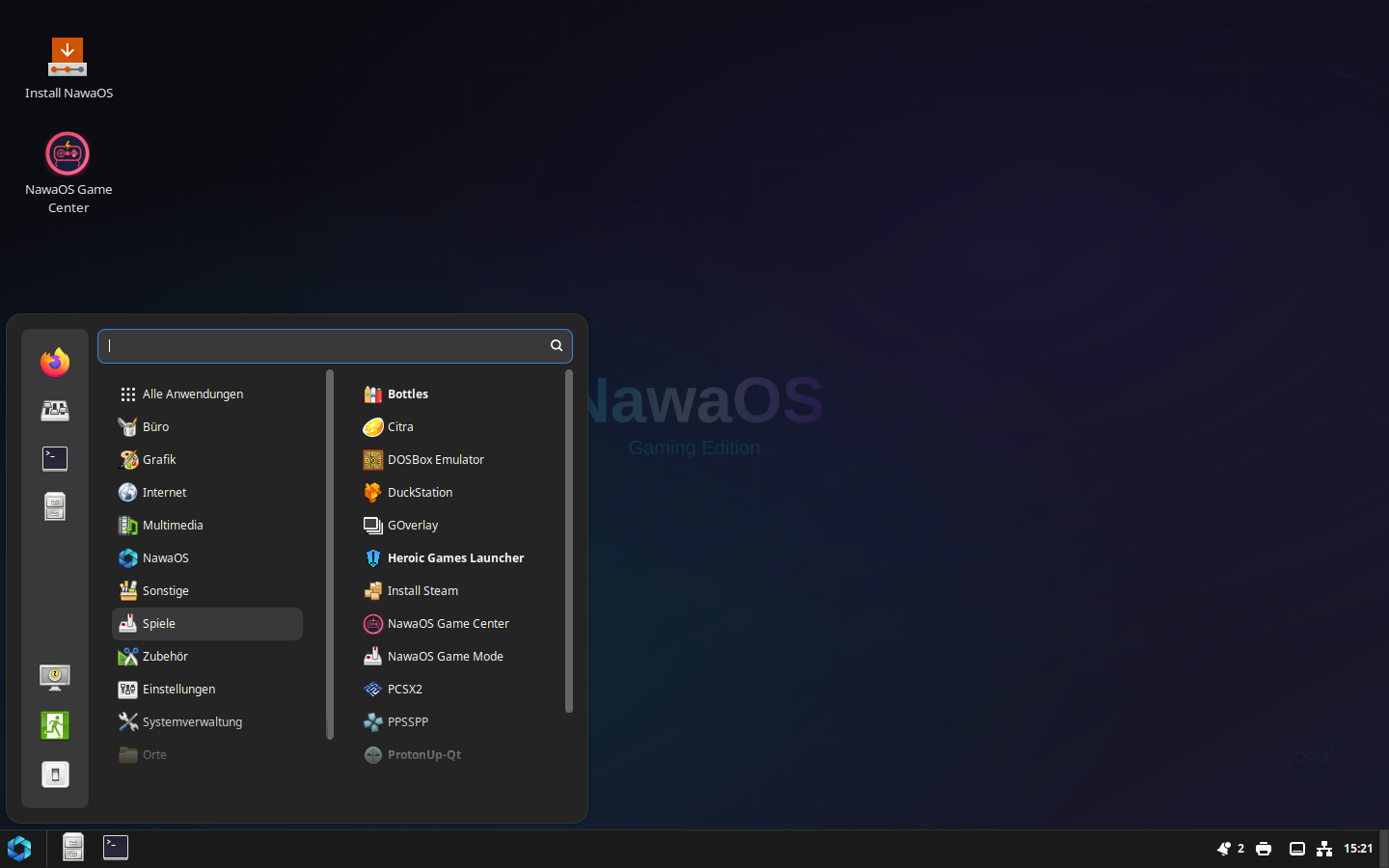Image resolution: width=1389 pixels, height=868 pixels.
Task: Open Firefox from the favorites sidebar
Action: 55,363
